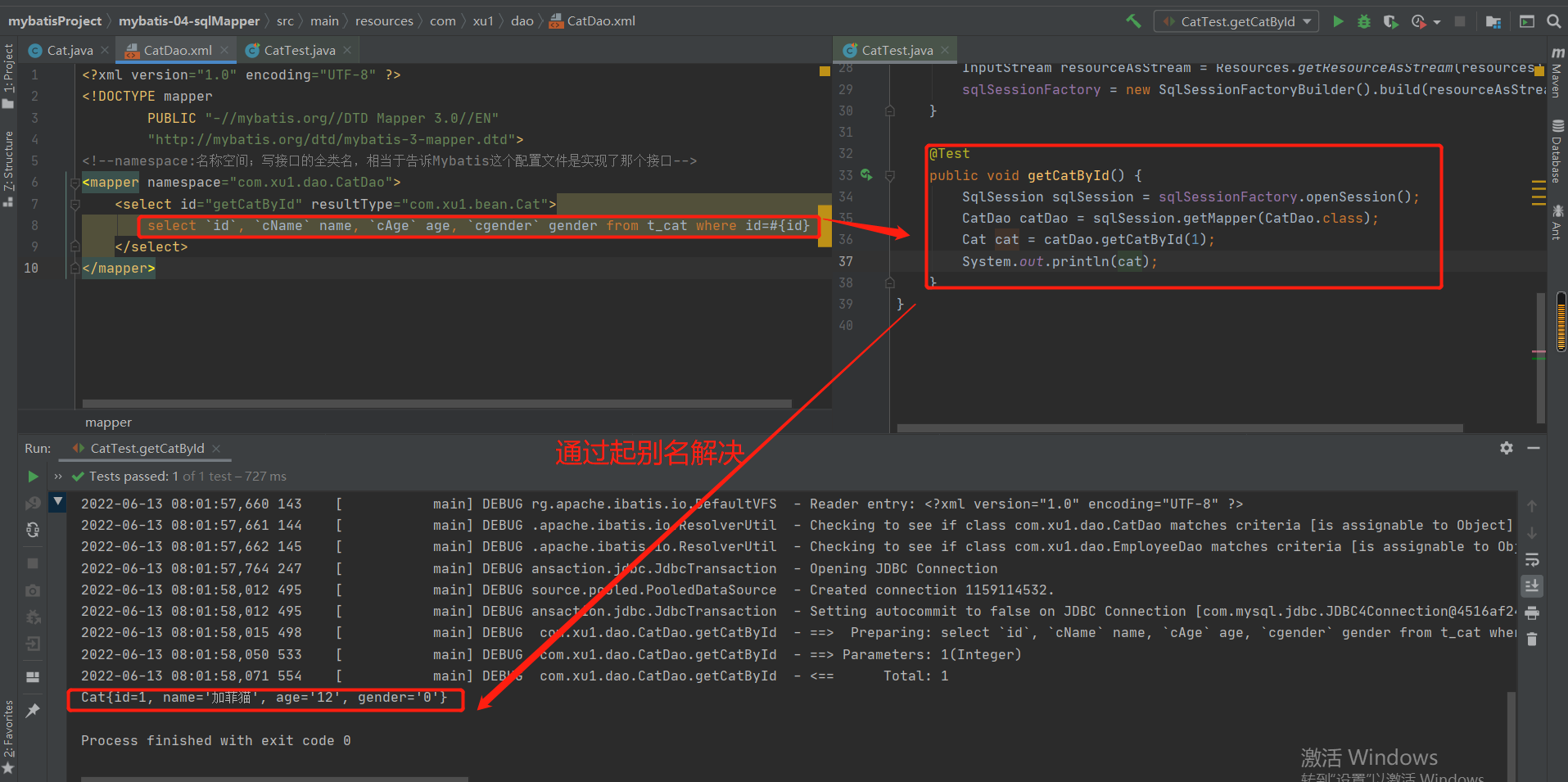Toggle soft-wrap in console
Image resolution: width=1568 pixels, height=782 pixels.
pos(1532,560)
